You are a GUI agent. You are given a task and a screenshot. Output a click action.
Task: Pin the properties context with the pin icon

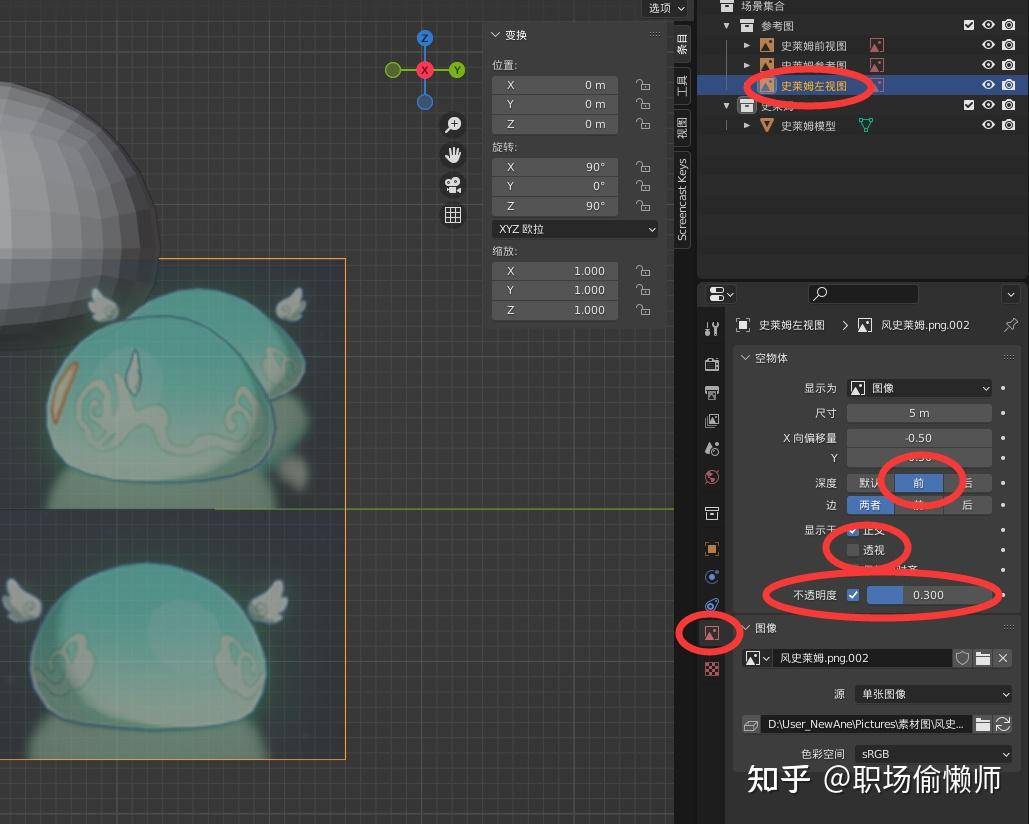[x=1011, y=325]
